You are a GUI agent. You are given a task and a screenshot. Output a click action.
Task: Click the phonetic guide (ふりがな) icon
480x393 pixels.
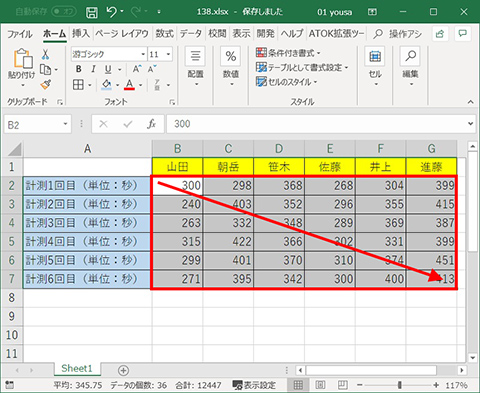[x=157, y=85]
